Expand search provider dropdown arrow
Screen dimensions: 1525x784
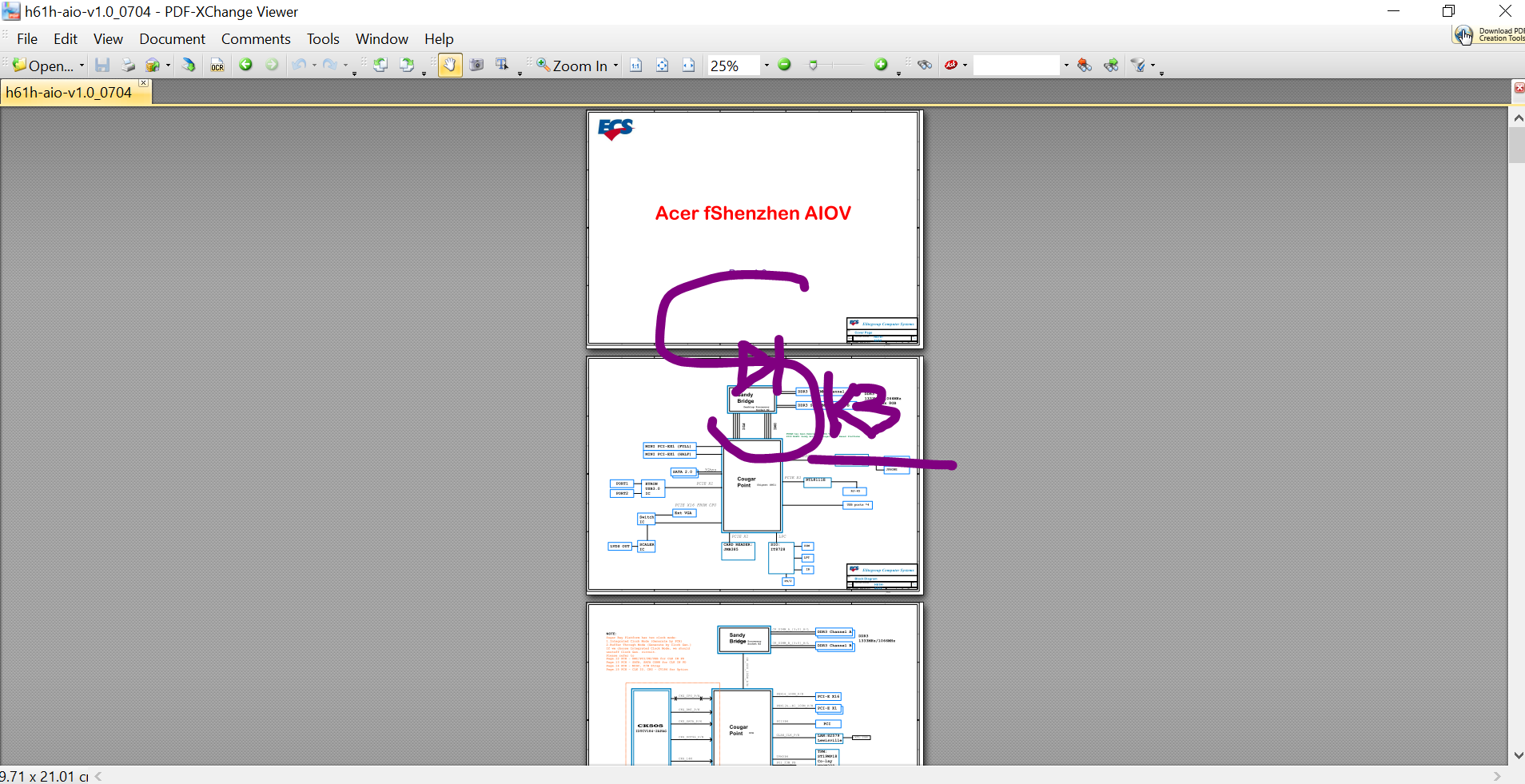(966, 66)
